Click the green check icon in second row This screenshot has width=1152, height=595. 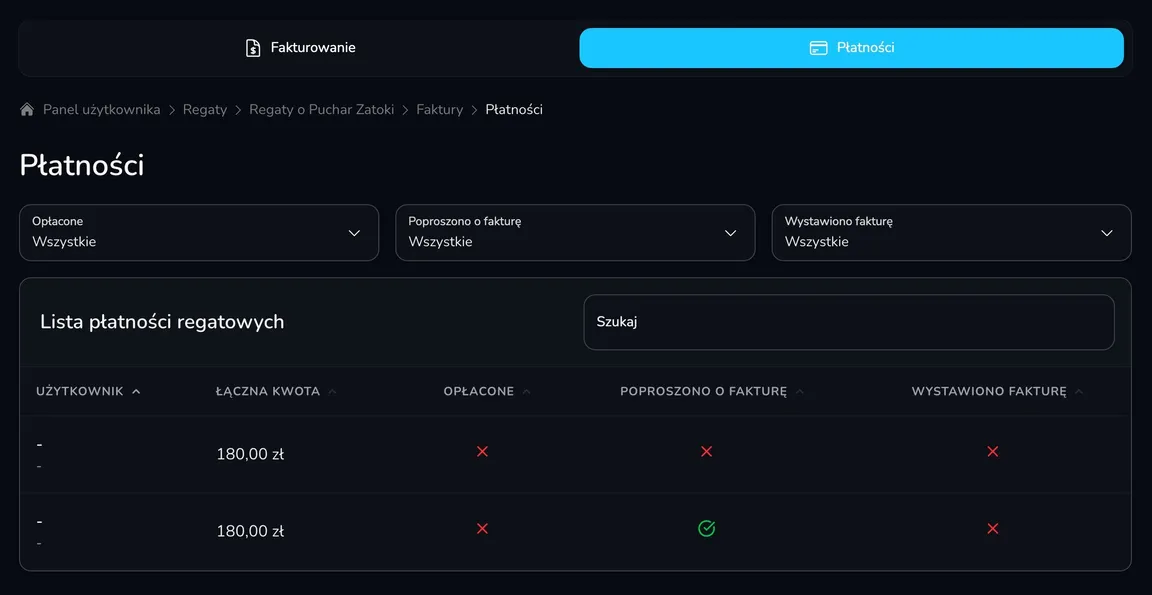pyautogui.click(x=706, y=528)
